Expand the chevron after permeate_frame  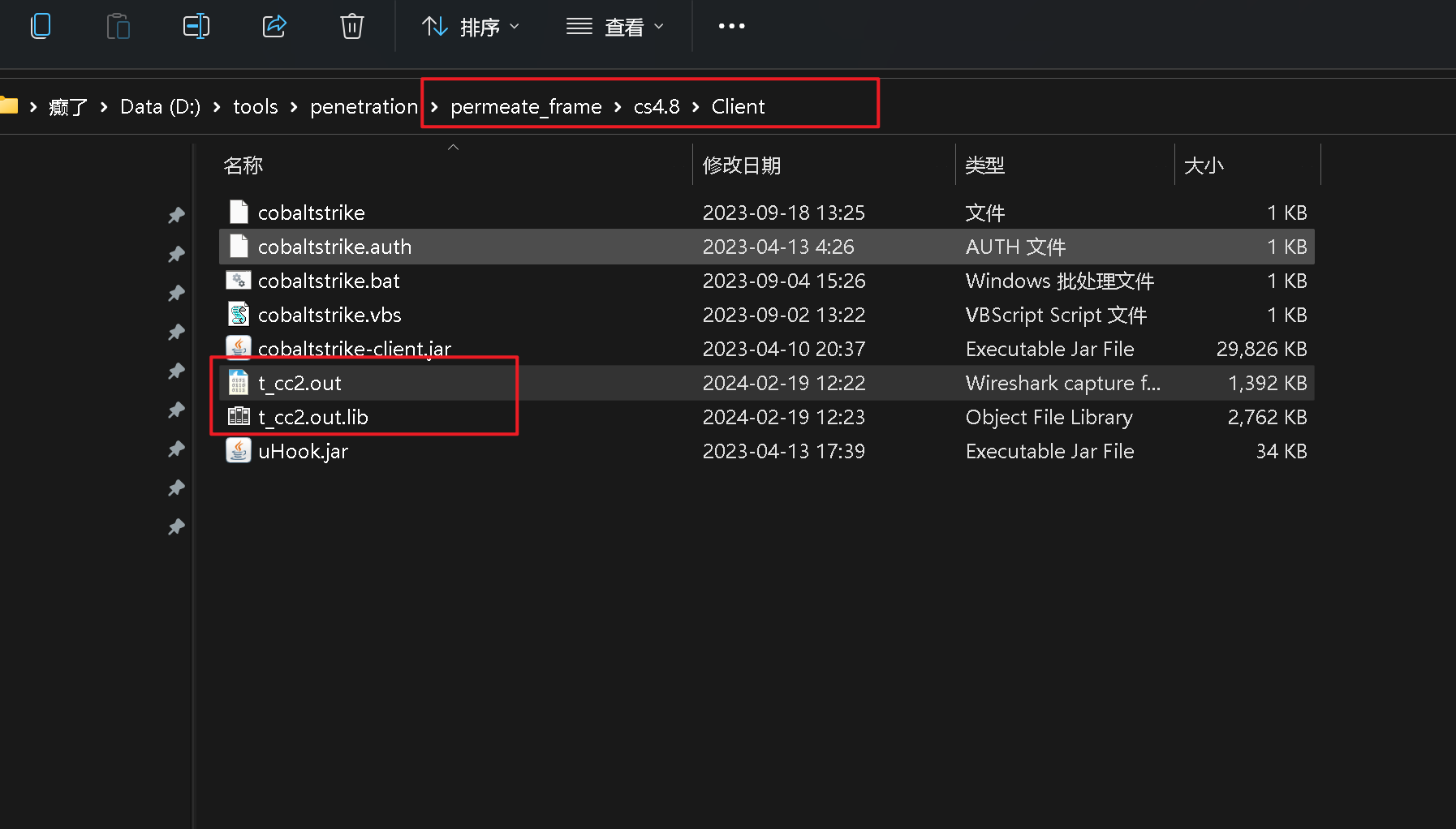click(618, 106)
